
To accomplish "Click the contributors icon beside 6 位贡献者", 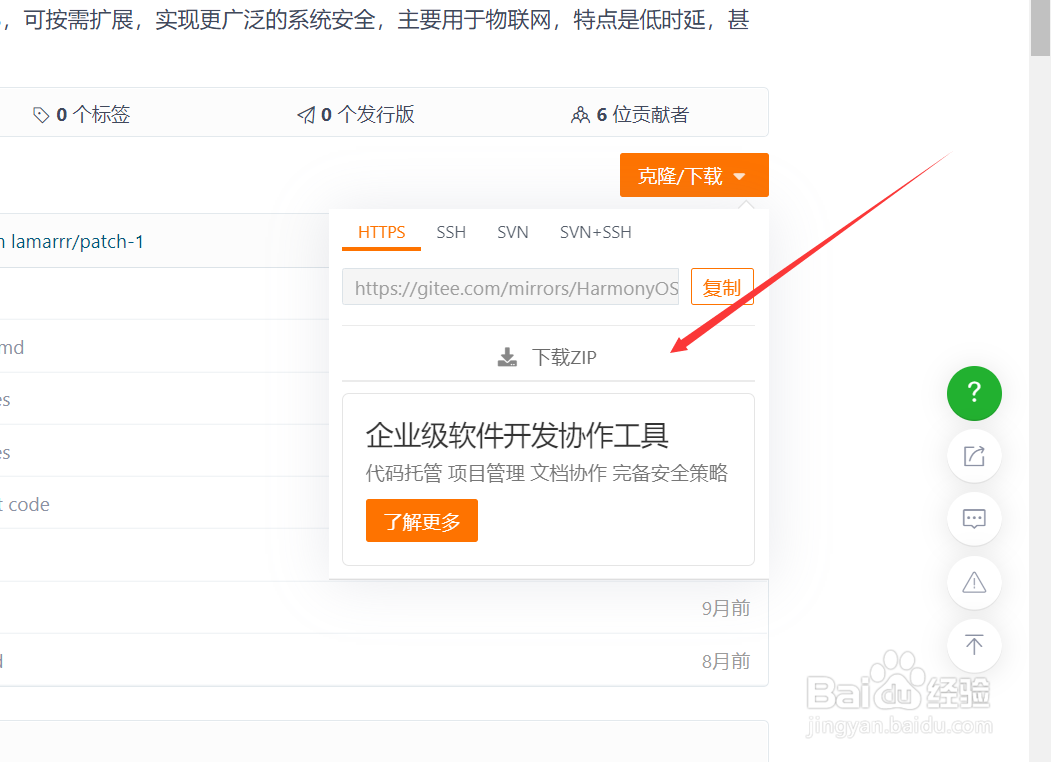I will click(x=581, y=114).
